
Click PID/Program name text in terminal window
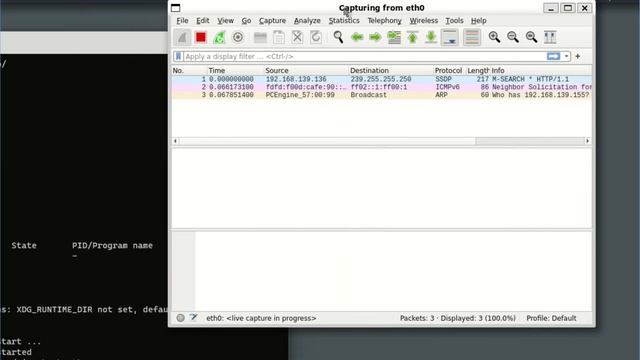point(112,245)
